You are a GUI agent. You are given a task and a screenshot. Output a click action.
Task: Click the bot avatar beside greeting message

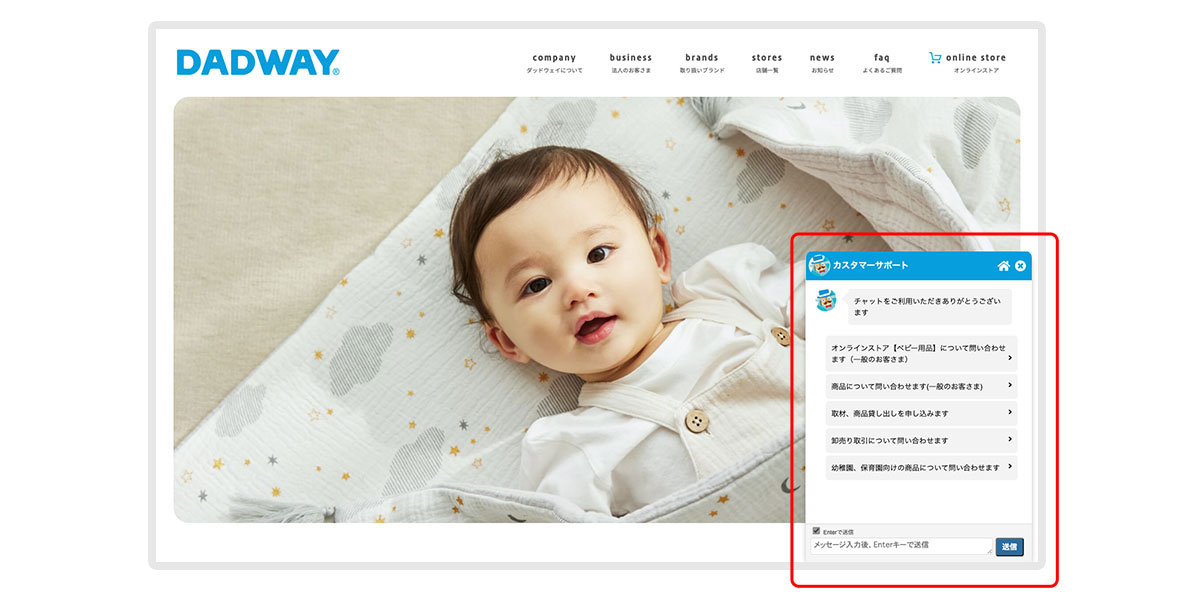(825, 300)
